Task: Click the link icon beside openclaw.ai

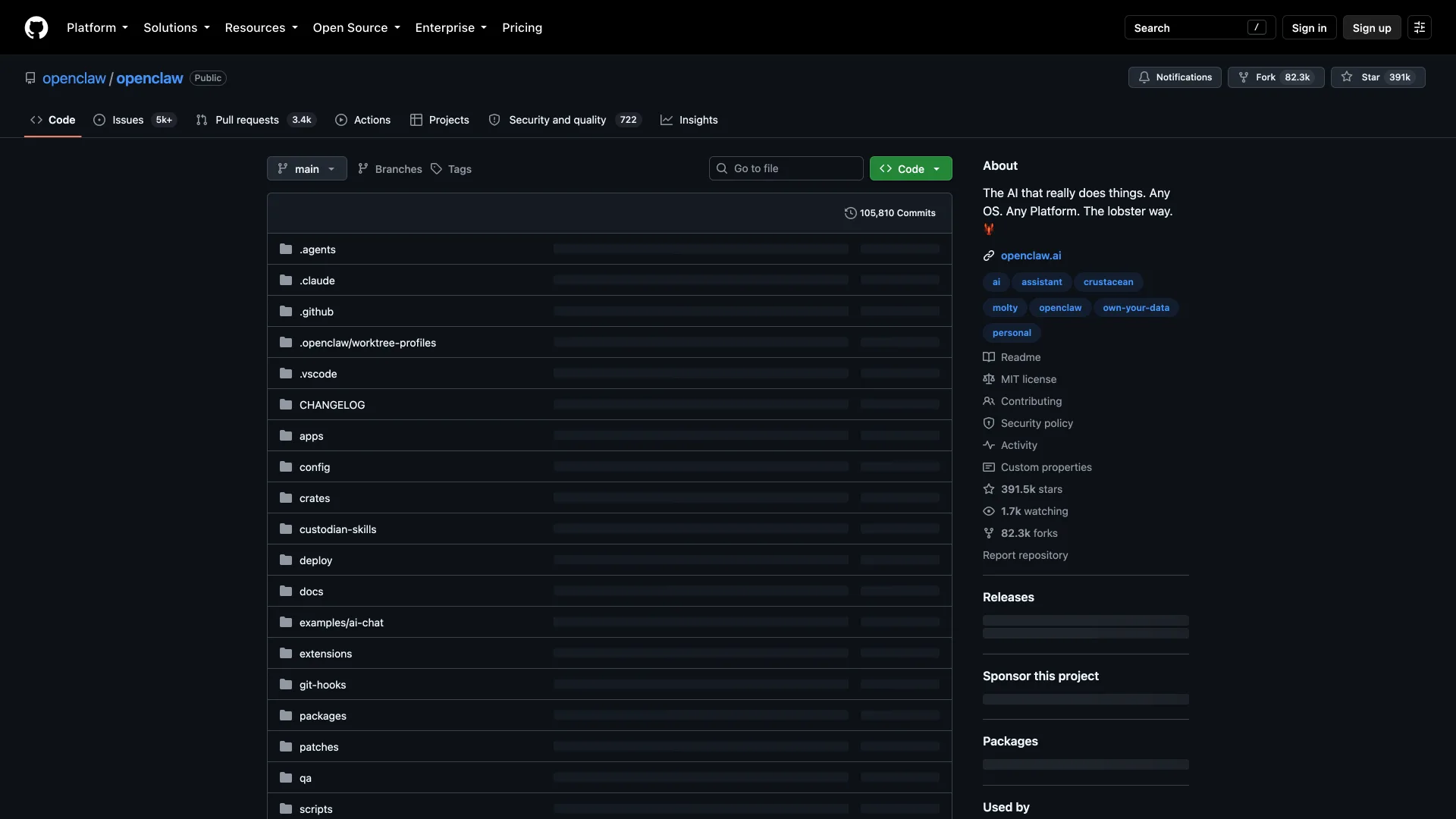Action: 989,256
